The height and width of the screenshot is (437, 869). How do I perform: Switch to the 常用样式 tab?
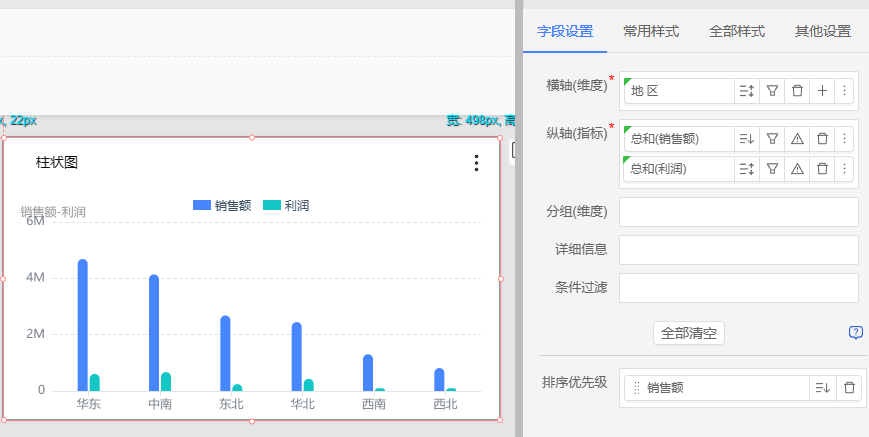pyautogui.click(x=650, y=31)
